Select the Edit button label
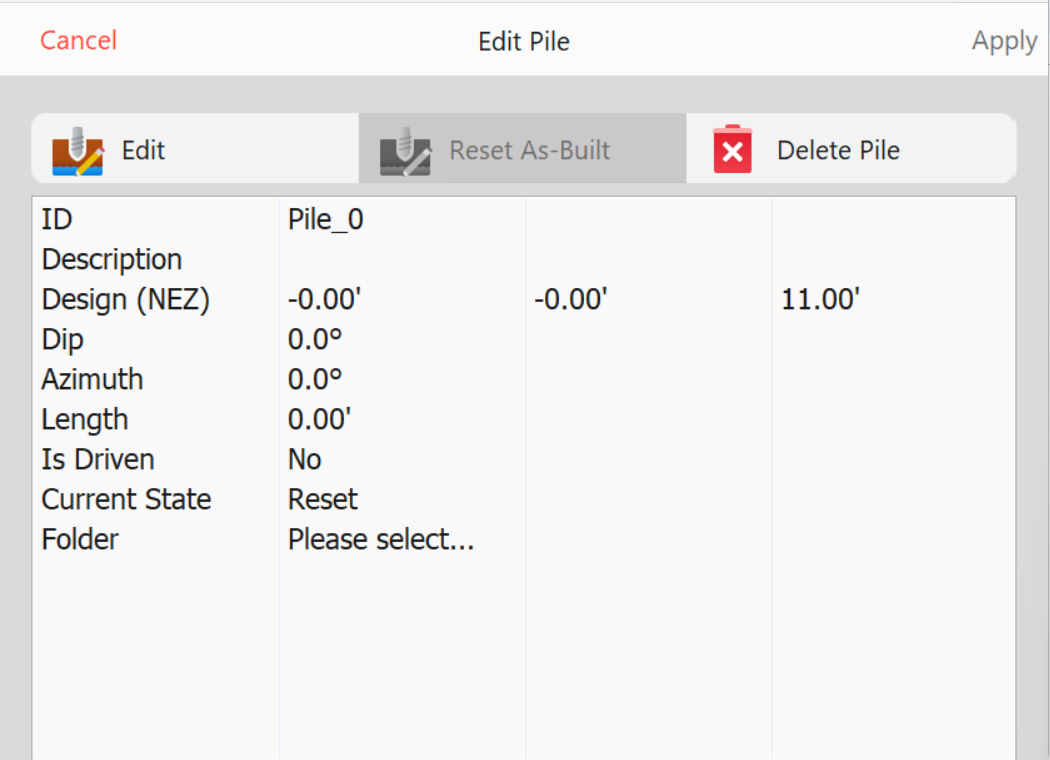This screenshot has height=760, width=1050. (143, 150)
